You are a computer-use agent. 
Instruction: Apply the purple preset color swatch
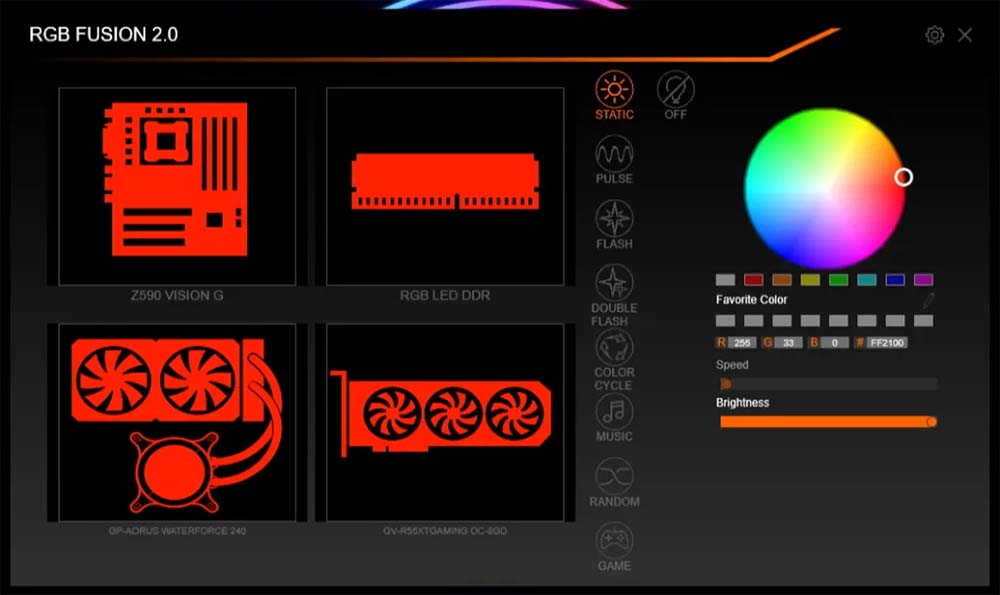pyautogui.click(x=923, y=280)
